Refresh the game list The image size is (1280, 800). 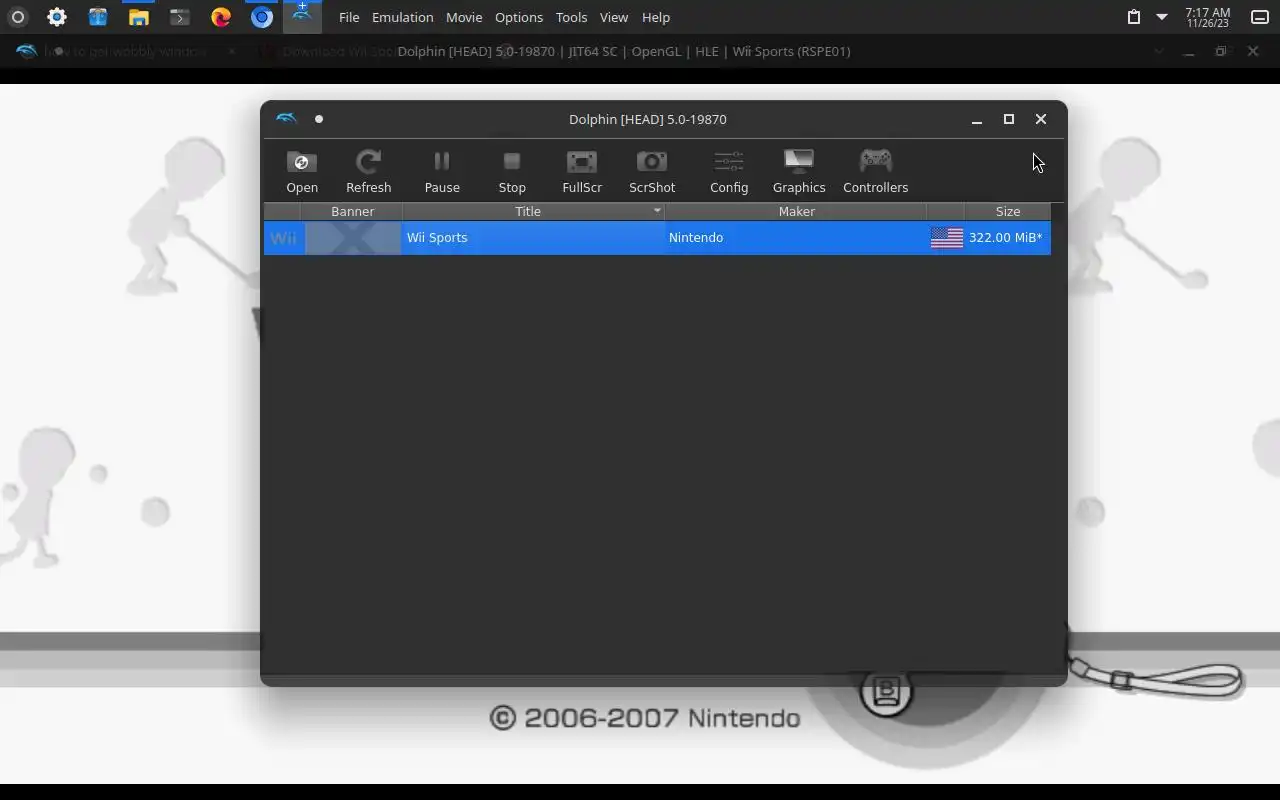pyautogui.click(x=368, y=172)
